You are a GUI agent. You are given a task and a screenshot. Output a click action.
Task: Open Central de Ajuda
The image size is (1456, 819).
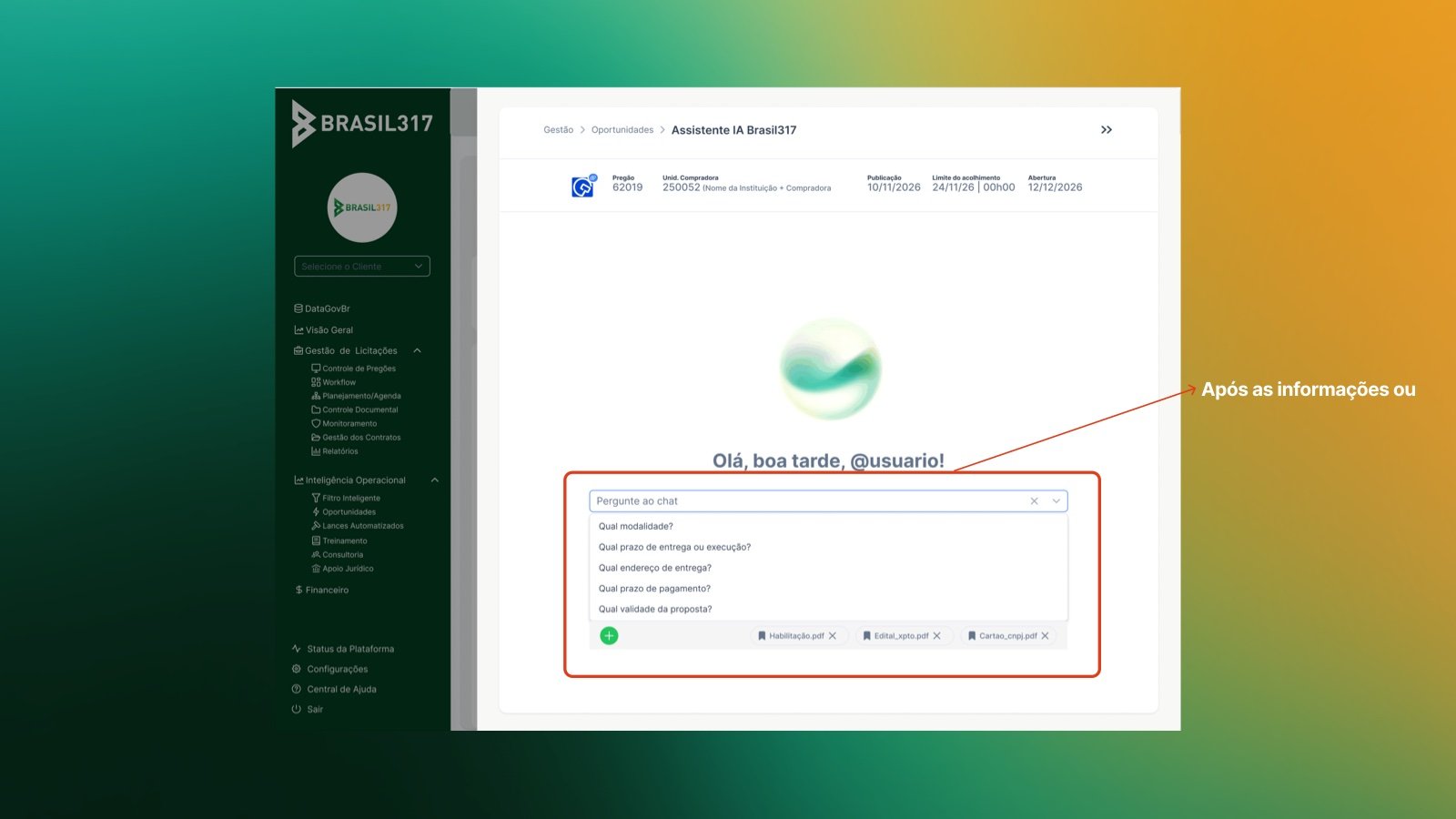333,689
